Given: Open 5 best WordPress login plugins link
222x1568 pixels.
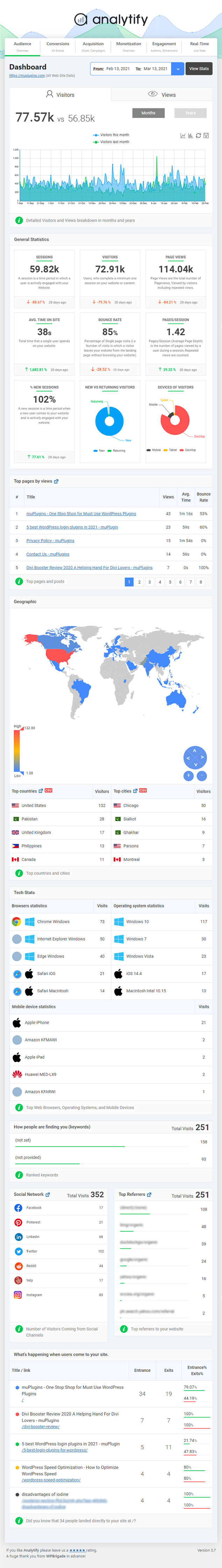Looking at the screenshot, I should 72,527.
